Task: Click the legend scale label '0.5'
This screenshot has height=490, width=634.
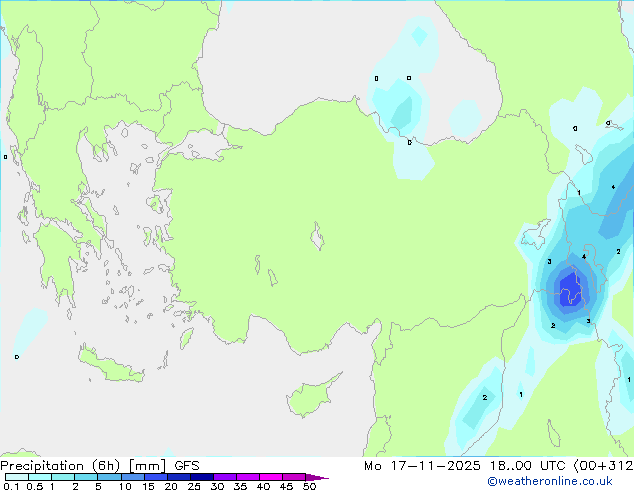Action: click(x=35, y=486)
